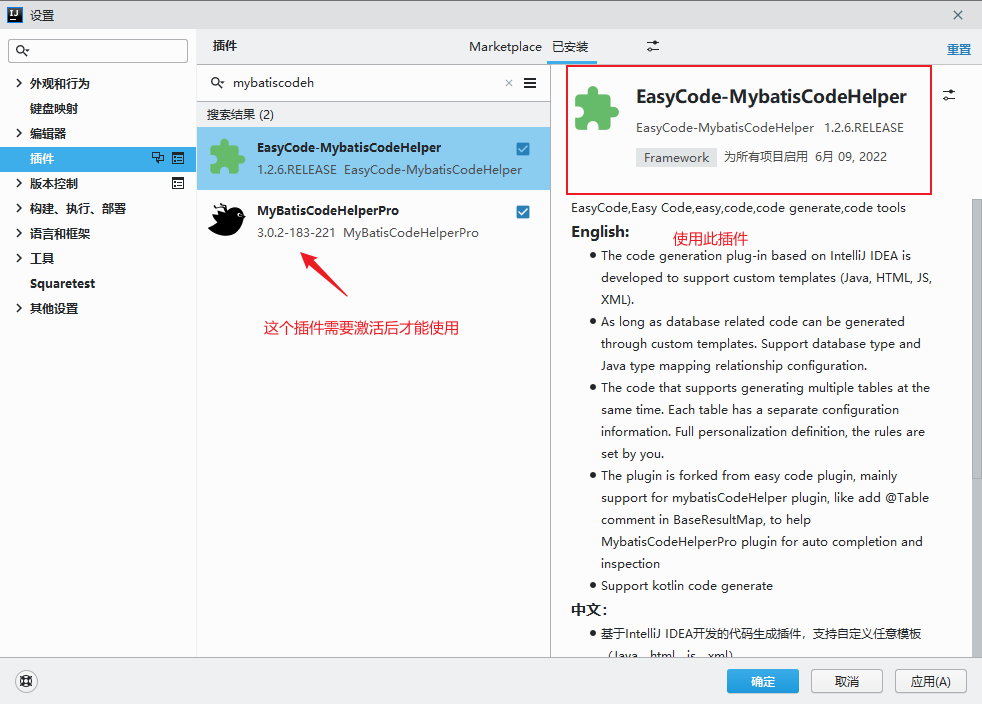Expand the 构建、执行、部署 tree node
The height and width of the screenshot is (704, 982).
coord(19,208)
